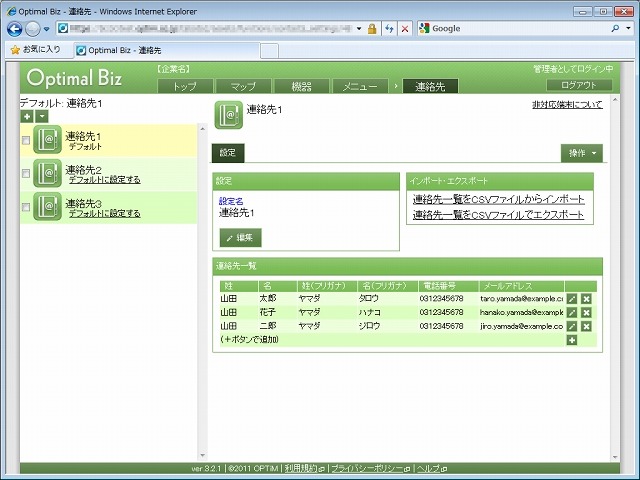Click the taro.yamada email cell
640x480 pixels.
pos(522,299)
